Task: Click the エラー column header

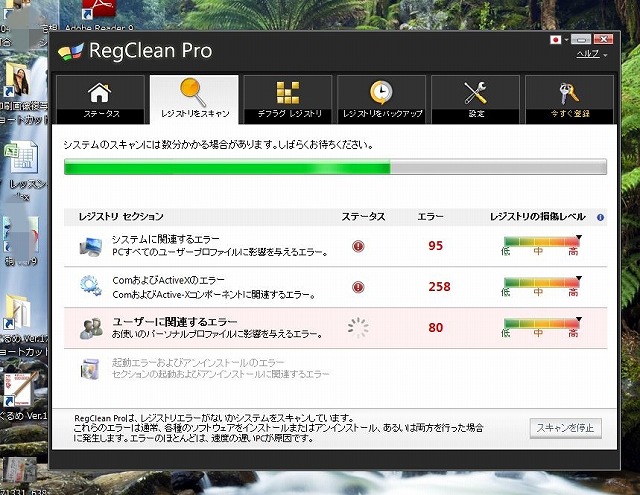Action: click(430, 217)
